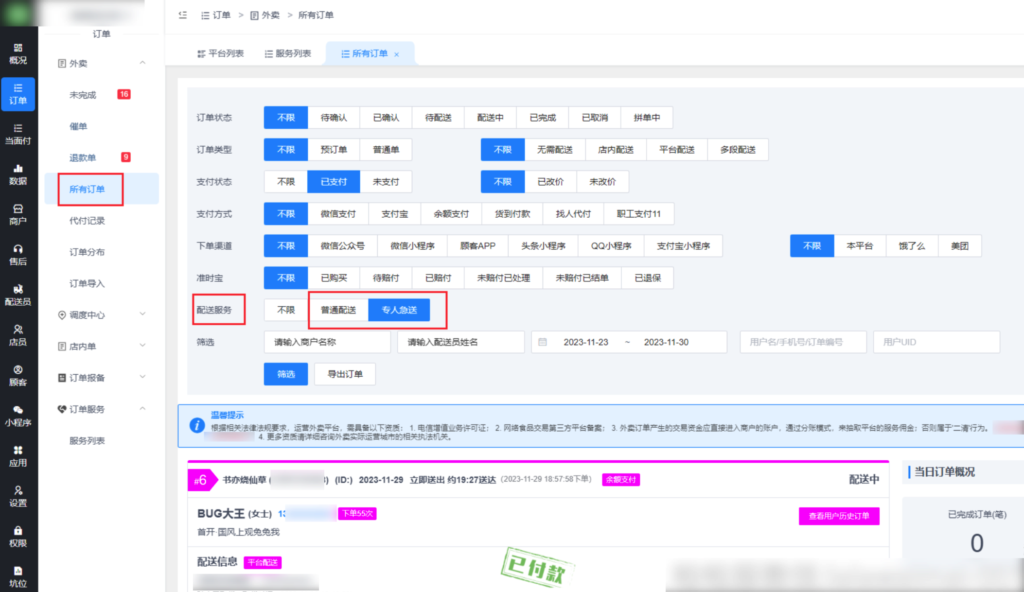The width and height of the screenshot is (1024, 592).
Task: Open 设置 settings in the sidebar
Action: (x=18, y=496)
